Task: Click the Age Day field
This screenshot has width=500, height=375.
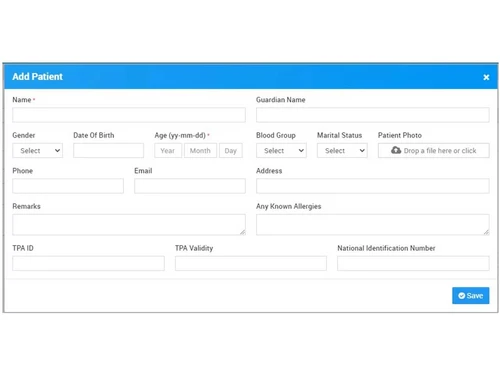Action: 231,150
